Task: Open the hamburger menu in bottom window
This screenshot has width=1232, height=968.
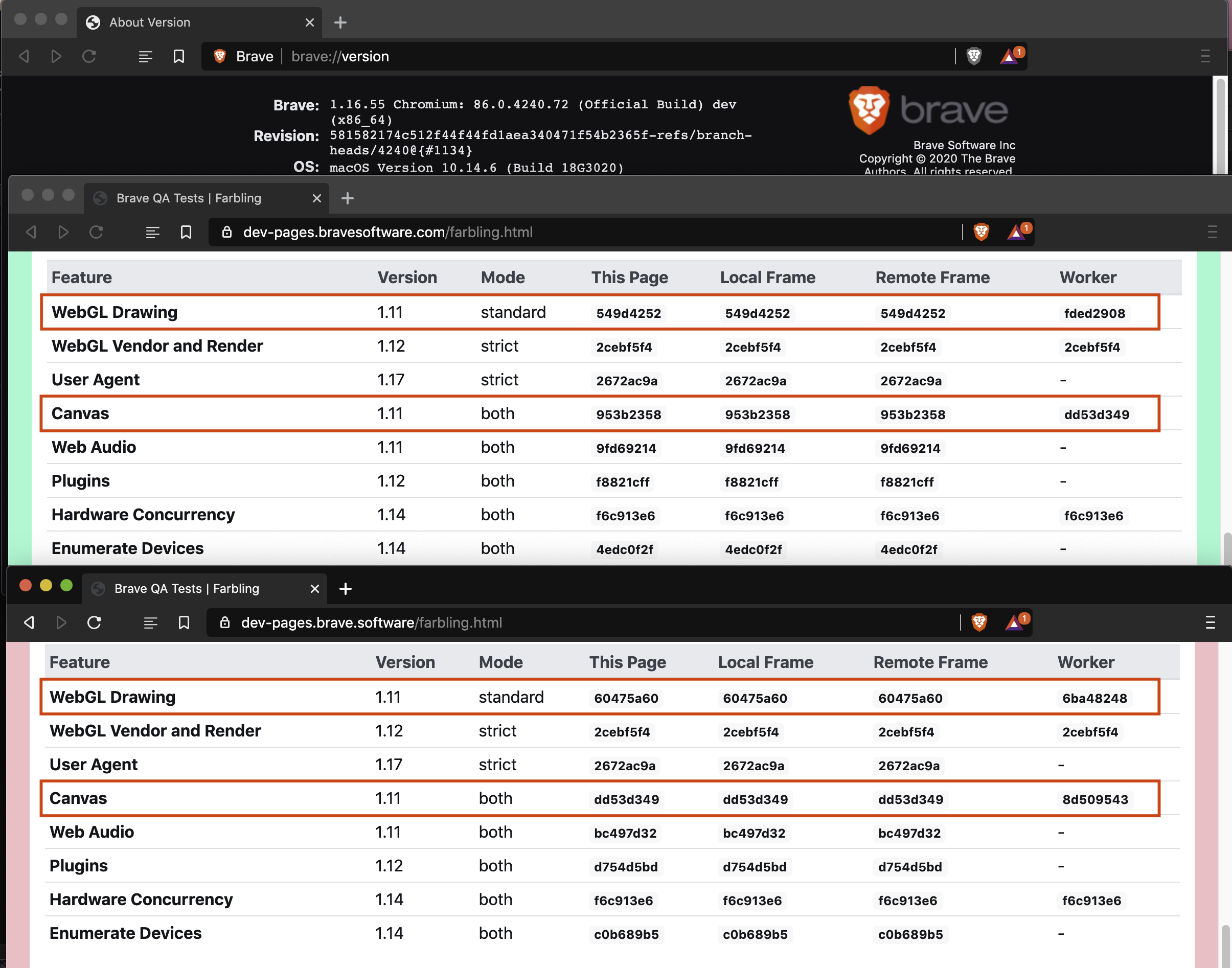Action: 1210,623
